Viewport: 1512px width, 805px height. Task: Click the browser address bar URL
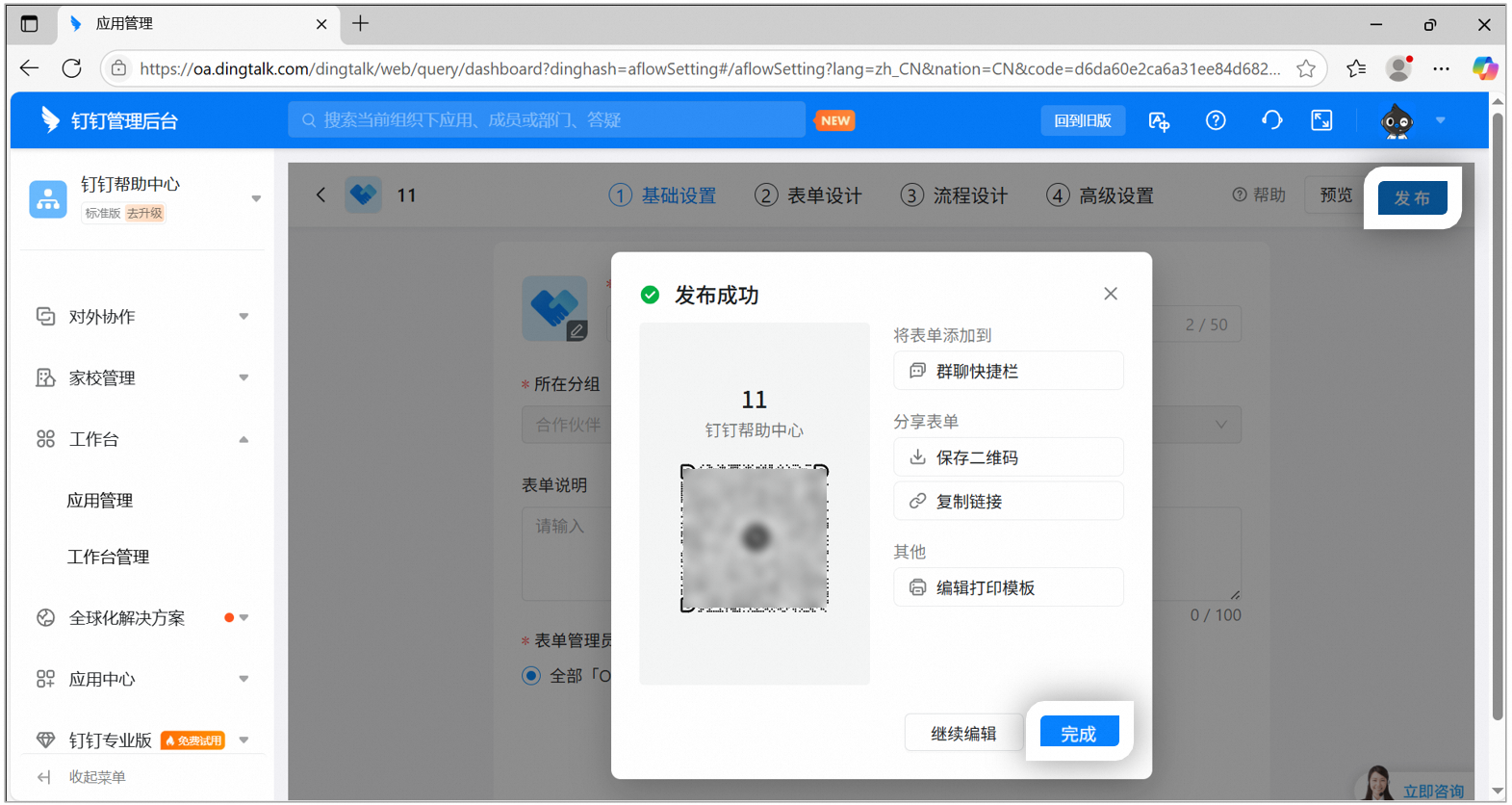710,68
